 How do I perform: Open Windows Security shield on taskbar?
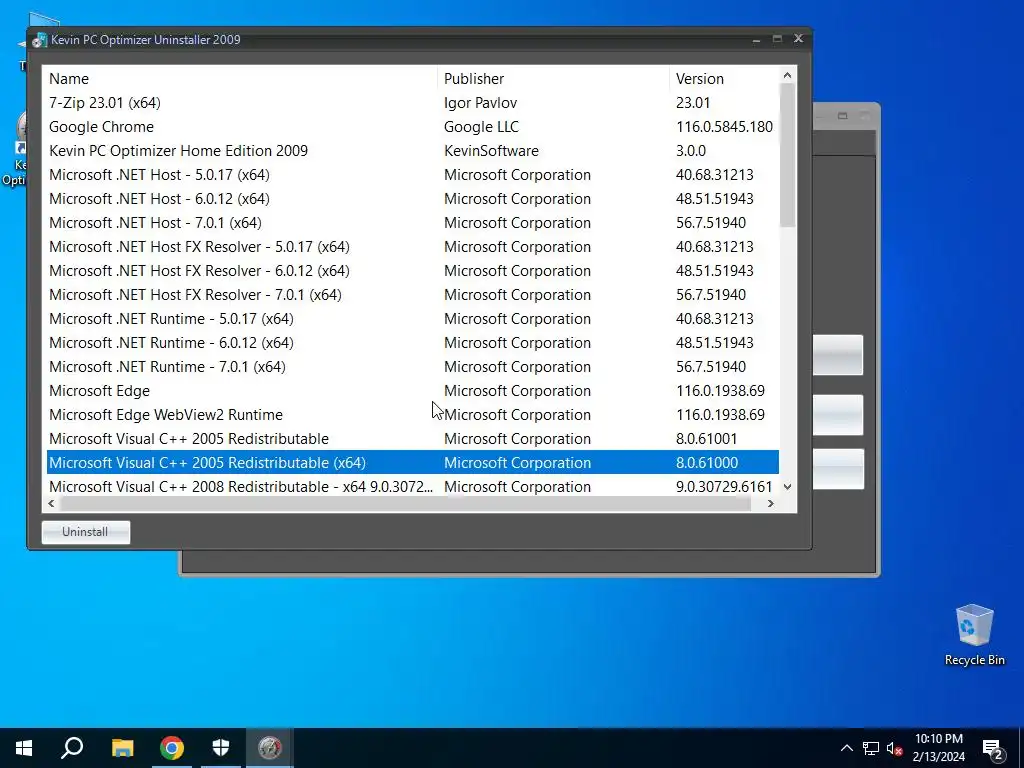[x=221, y=748]
